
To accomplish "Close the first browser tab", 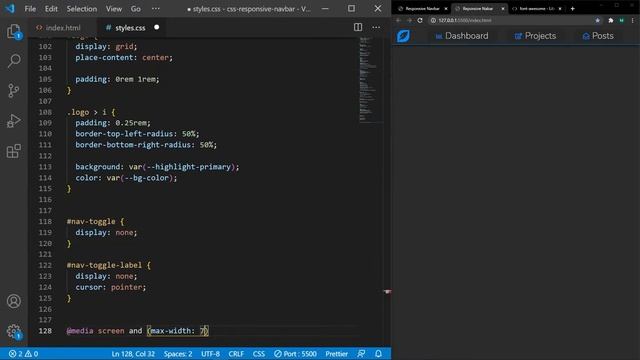I will (x=446, y=9).
